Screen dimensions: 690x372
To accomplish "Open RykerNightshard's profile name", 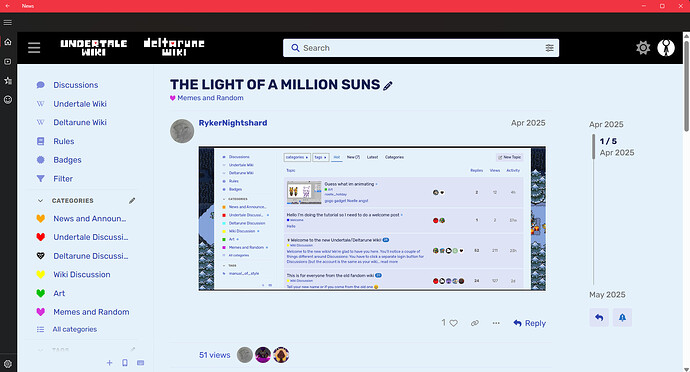I will (233, 123).
